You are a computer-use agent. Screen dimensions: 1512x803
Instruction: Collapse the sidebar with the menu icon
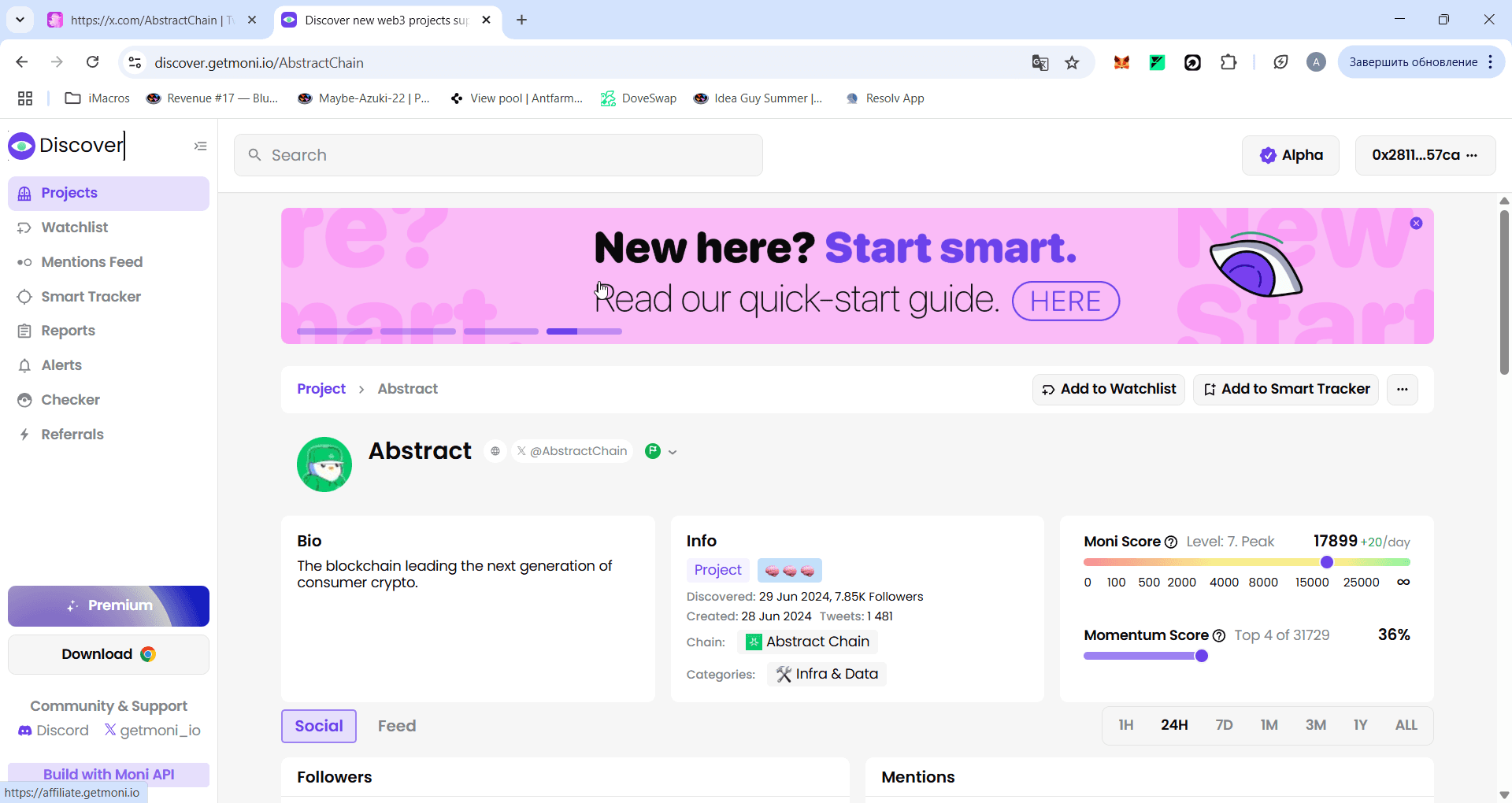click(200, 146)
